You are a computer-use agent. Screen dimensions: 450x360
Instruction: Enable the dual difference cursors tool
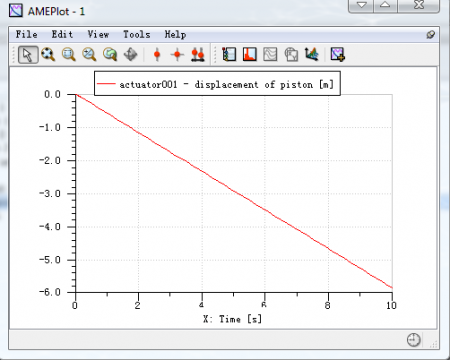click(x=198, y=54)
